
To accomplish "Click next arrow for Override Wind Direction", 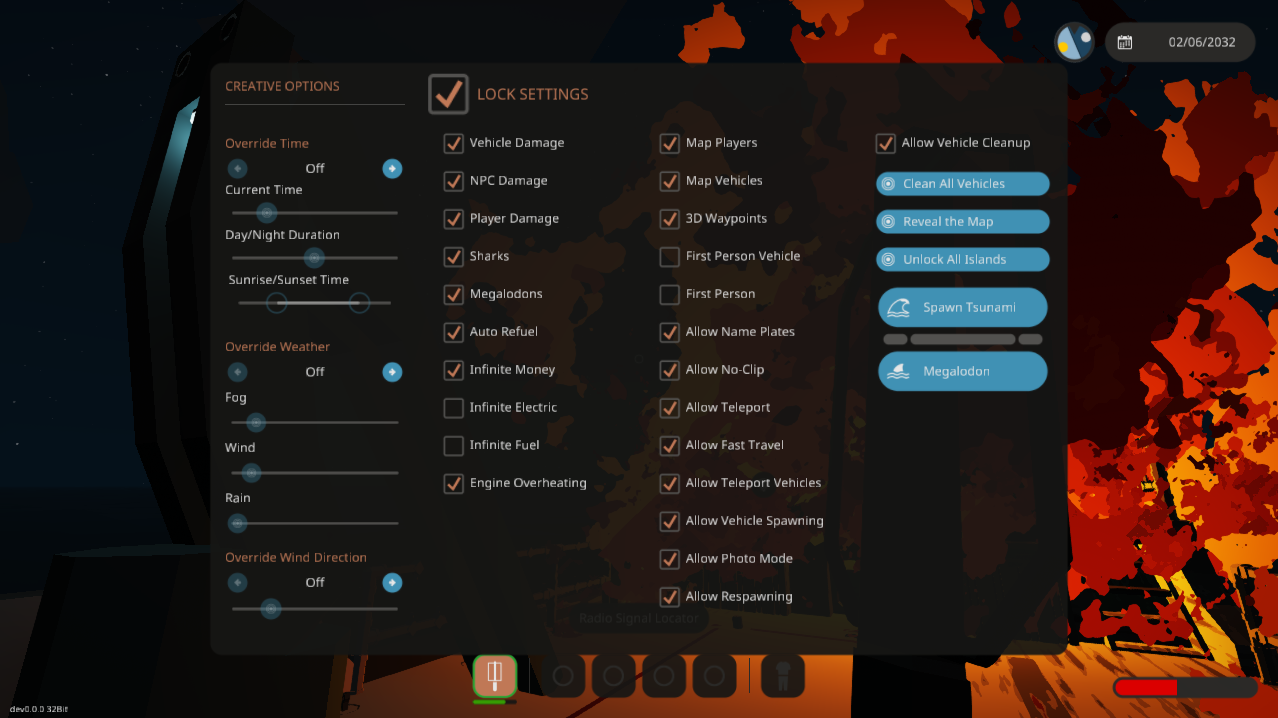I will [393, 582].
